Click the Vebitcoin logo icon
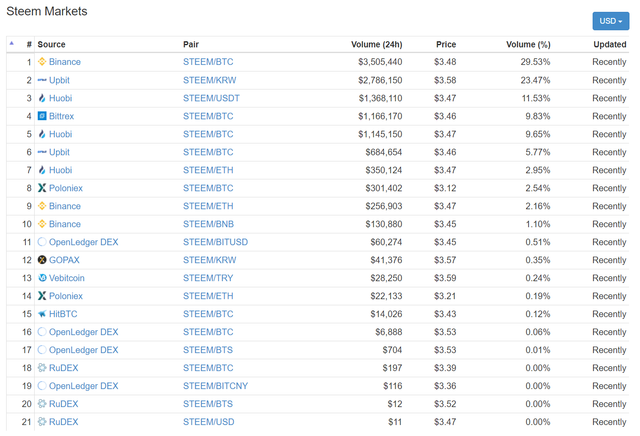This screenshot has height=436, width=640. [x=42, y=278]
